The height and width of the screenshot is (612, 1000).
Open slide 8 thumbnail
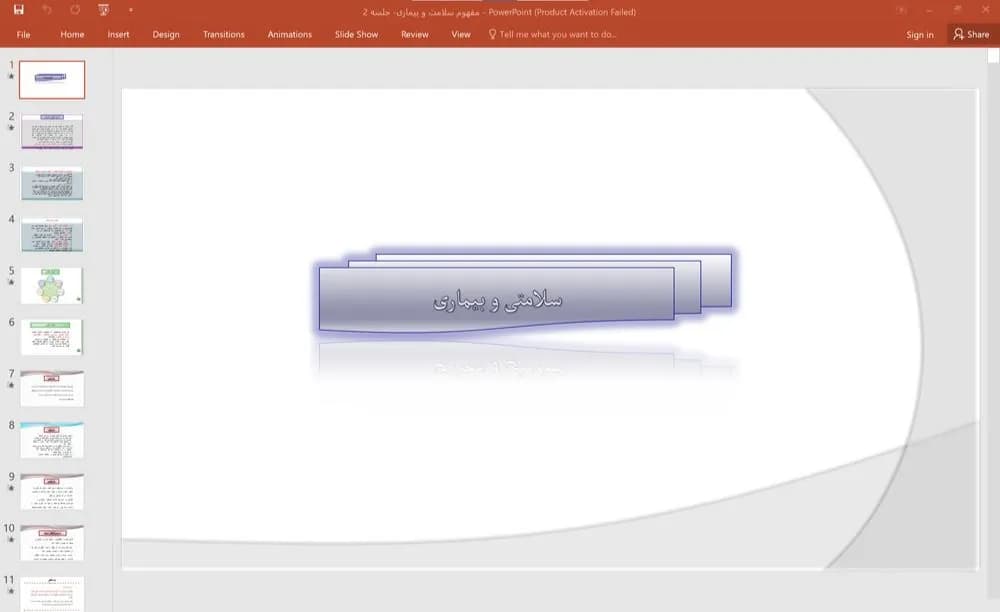52,440
